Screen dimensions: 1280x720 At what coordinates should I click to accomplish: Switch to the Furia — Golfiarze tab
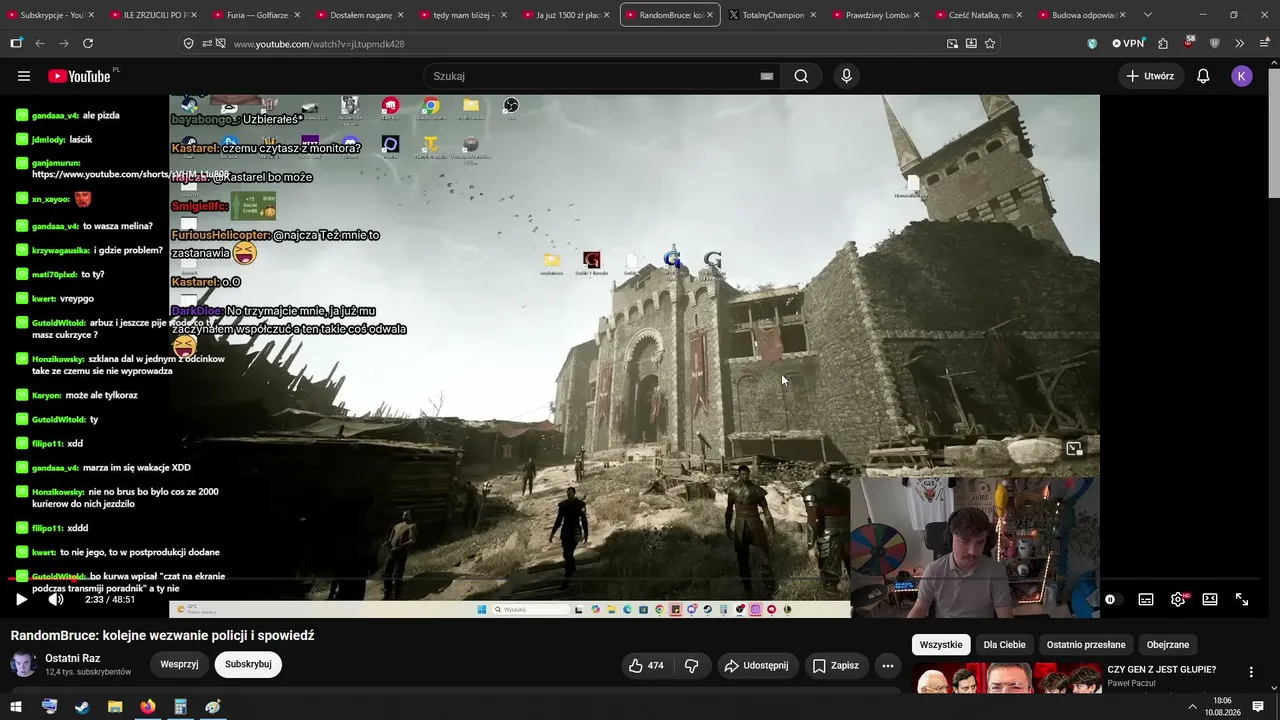point(257,15)
